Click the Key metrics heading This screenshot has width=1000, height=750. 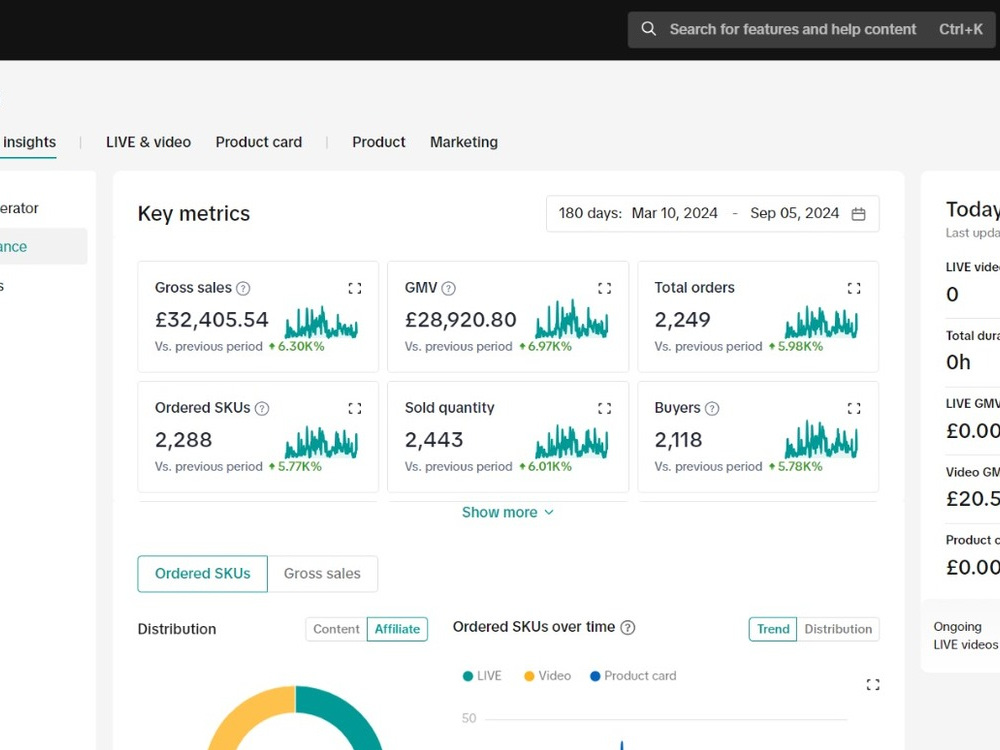point(194,214)
